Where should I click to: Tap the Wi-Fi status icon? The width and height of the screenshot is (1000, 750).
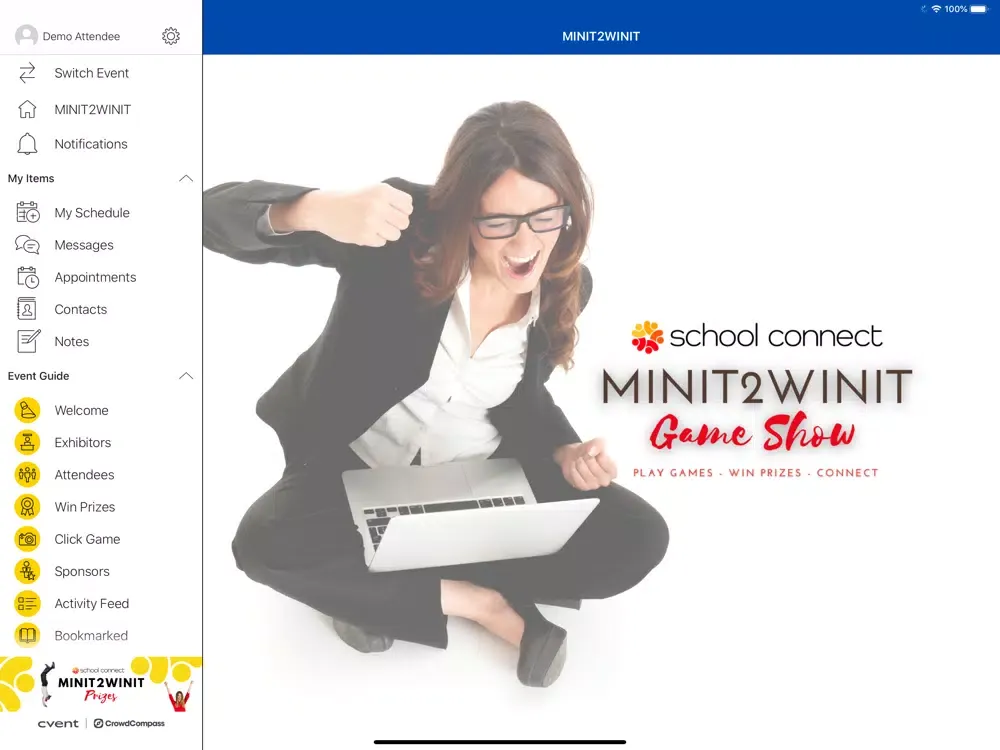tap(936, 9)
